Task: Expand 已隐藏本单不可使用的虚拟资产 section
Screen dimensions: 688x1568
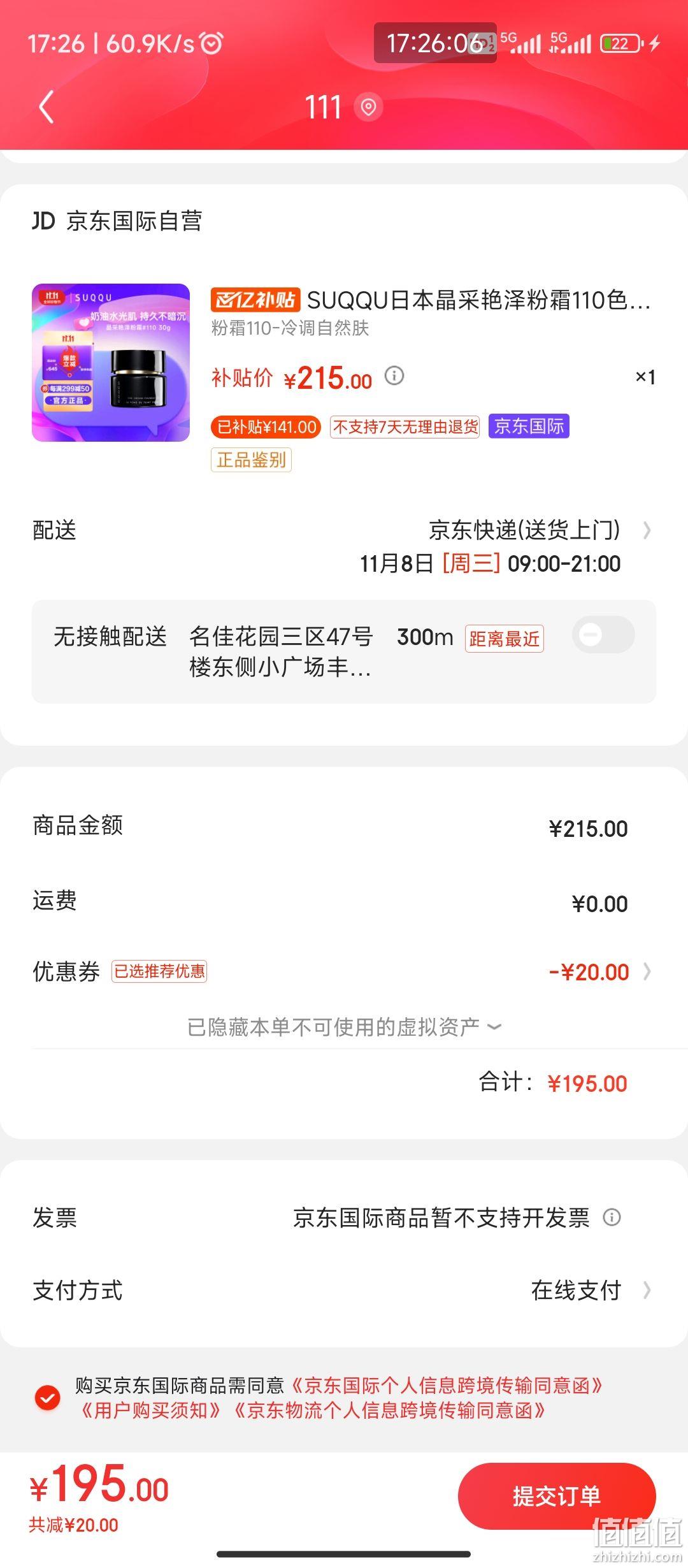Action: [344, 1027]
